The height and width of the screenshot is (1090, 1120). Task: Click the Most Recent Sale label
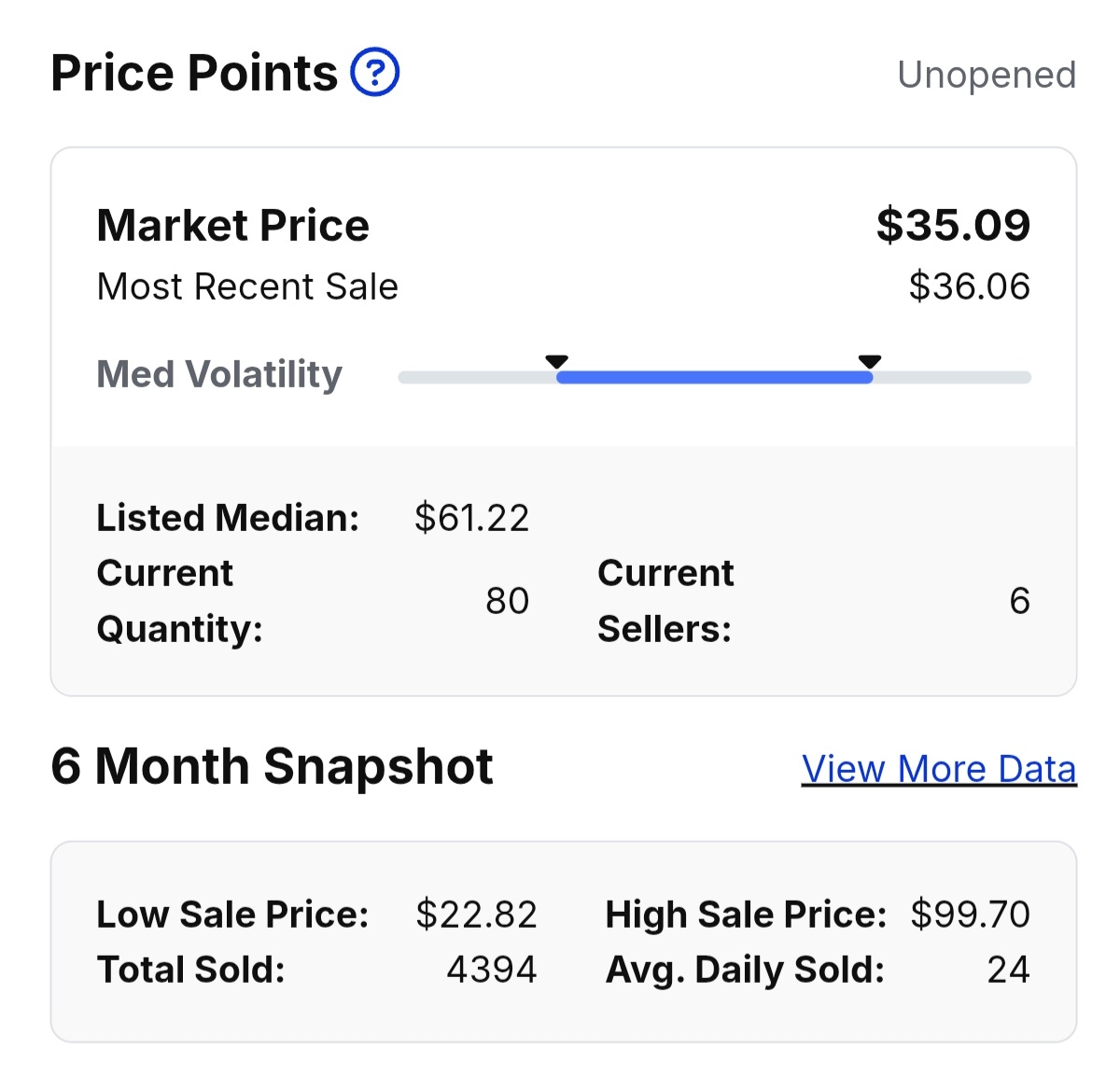[x=247, y=286]
